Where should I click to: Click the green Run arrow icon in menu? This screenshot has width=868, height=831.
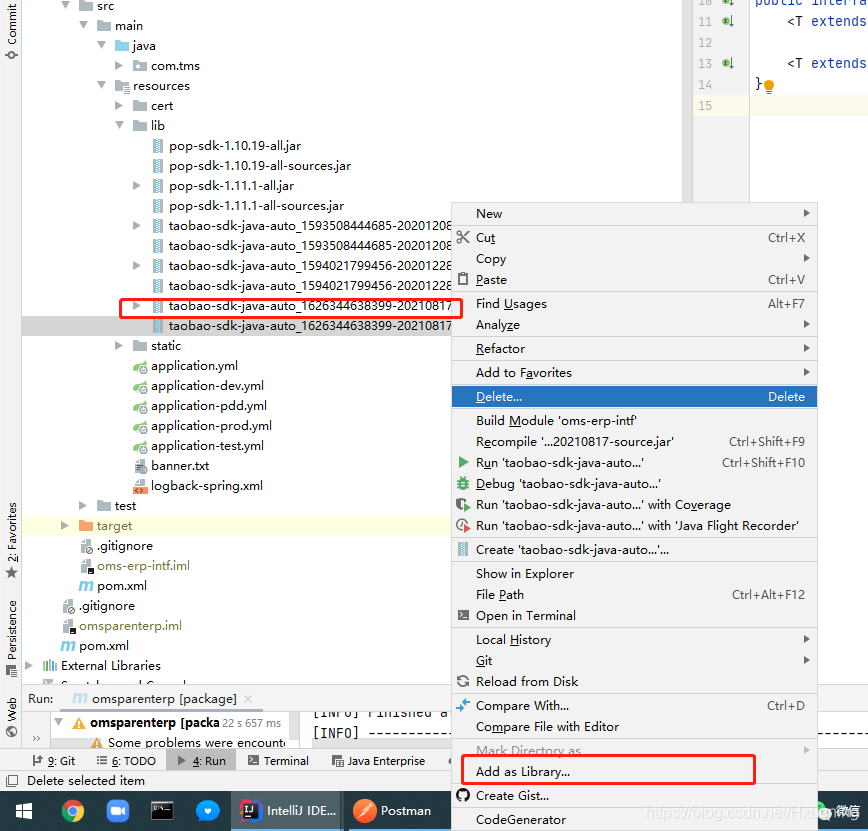[x=463, y=462]
